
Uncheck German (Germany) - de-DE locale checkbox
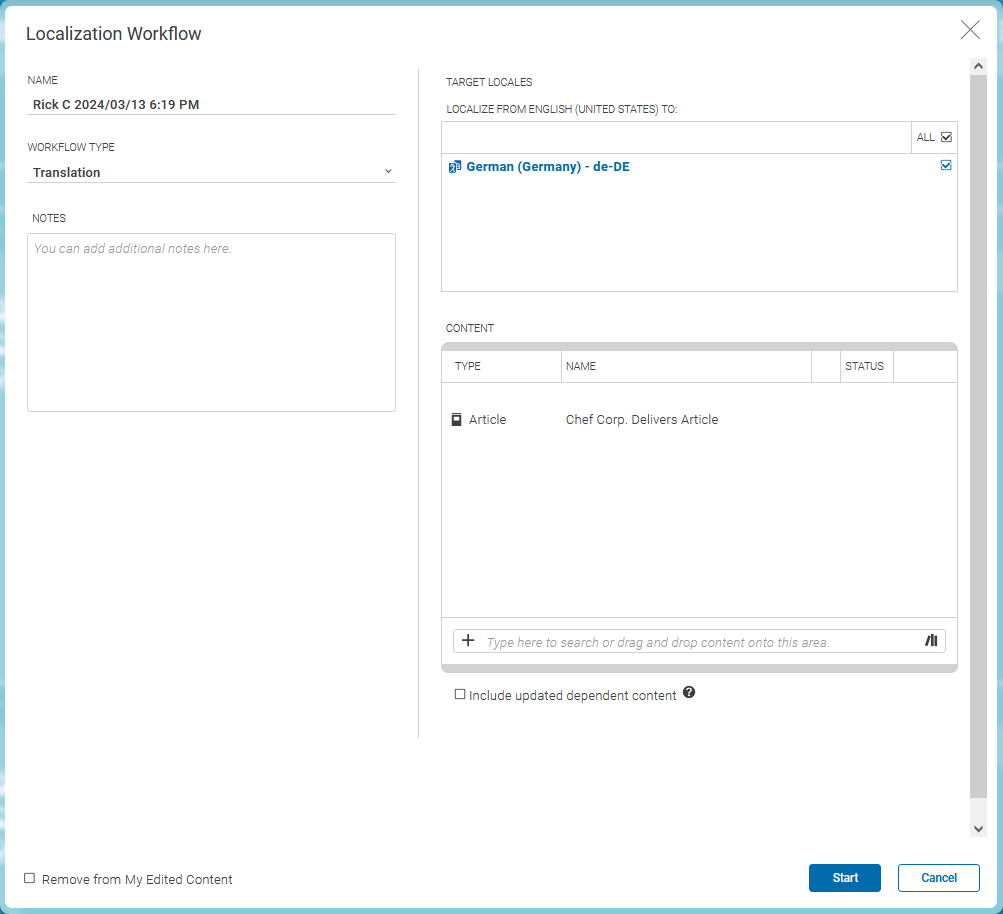click(945, 165)
